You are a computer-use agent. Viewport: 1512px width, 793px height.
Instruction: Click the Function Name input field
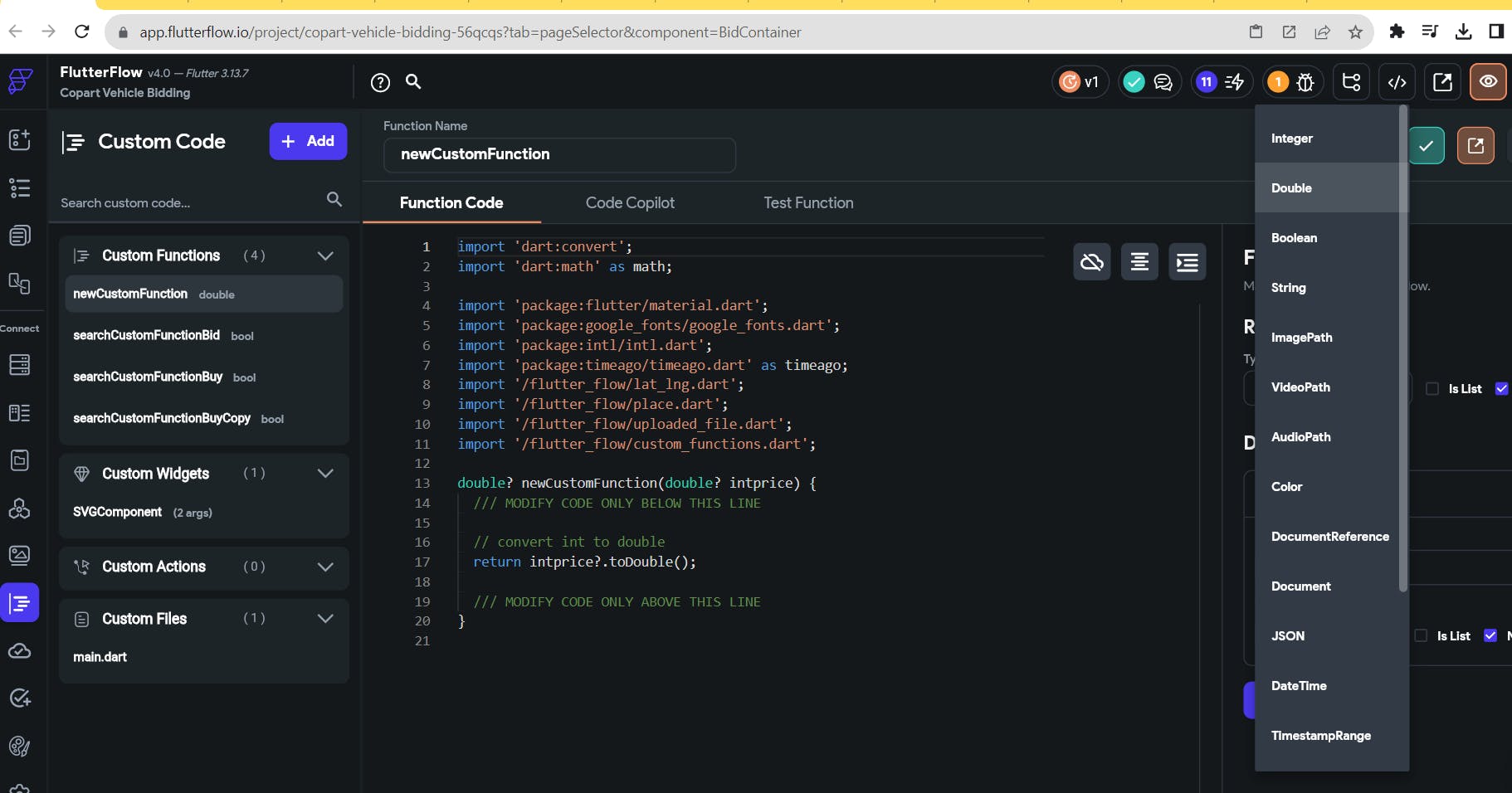pos(558,154)
